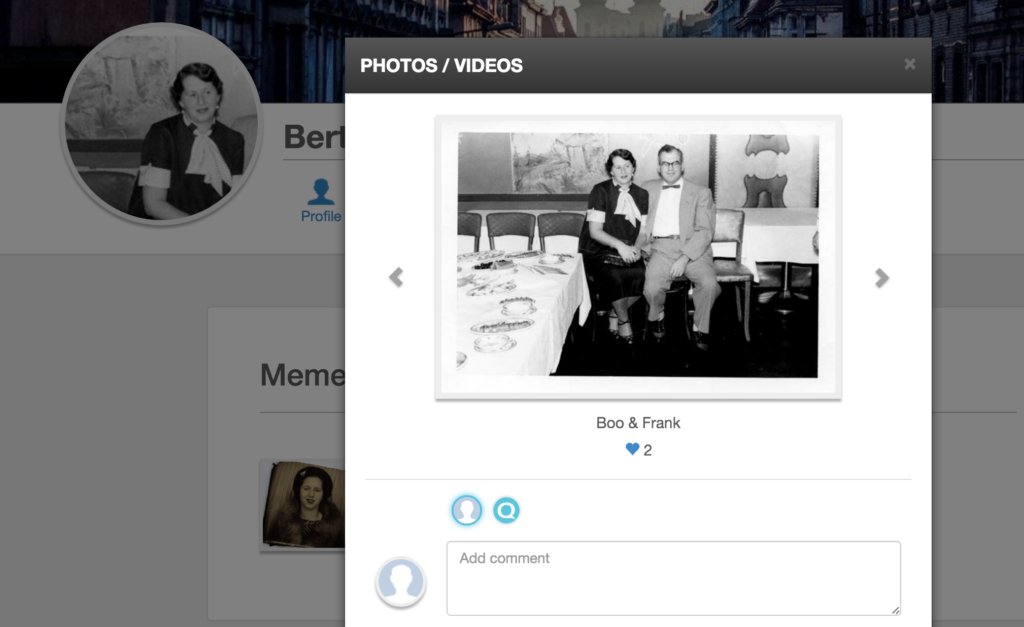Grab the comment box resize handle
The height and width of the screenshot is (627, 1024).
895,609
